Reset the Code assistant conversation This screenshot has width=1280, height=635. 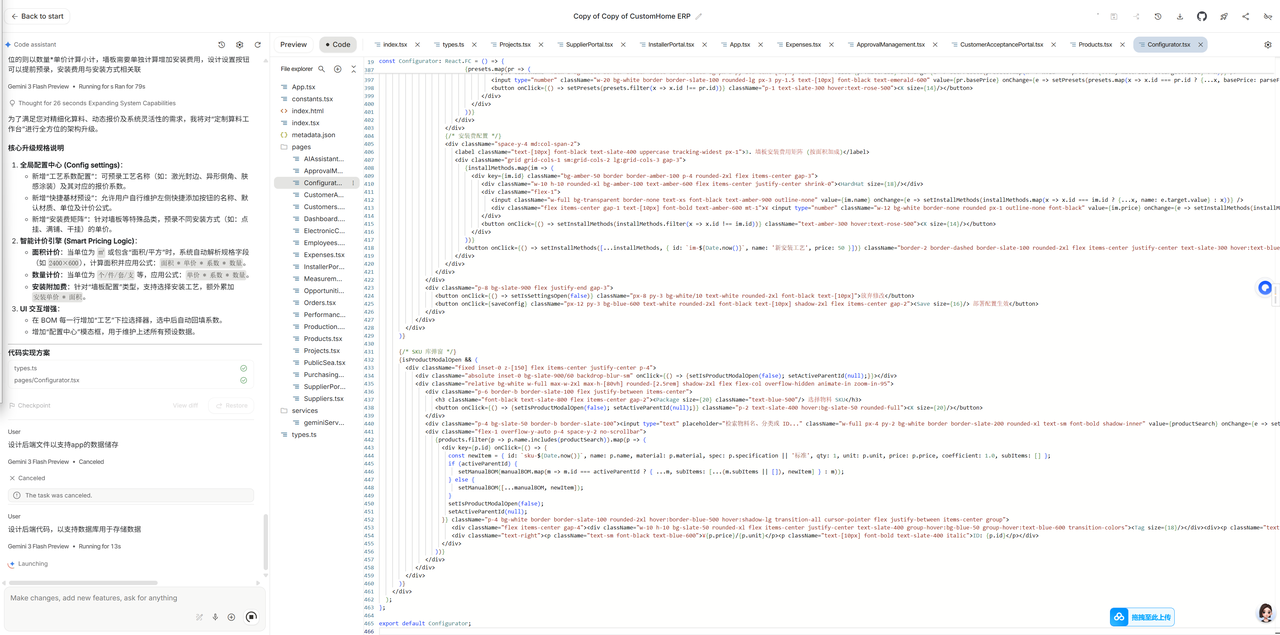point(258,45)
